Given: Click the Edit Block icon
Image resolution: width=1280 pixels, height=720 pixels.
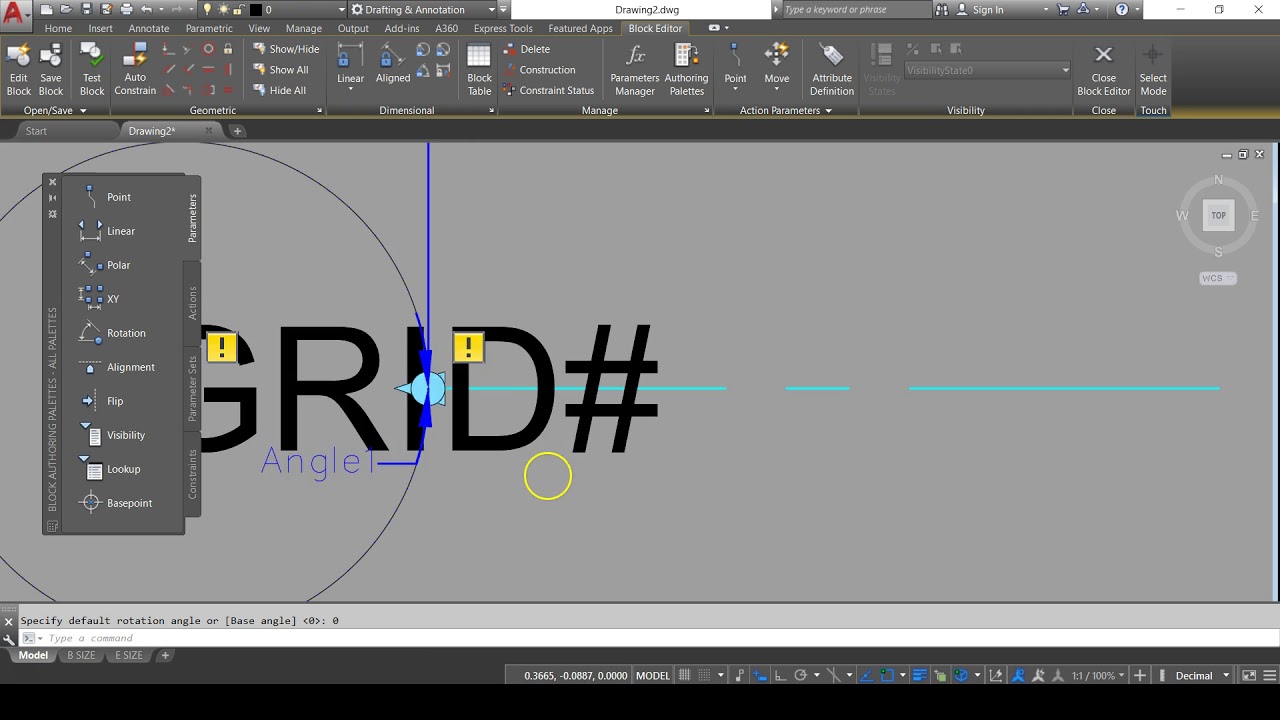Looking at the screenshot, I should (19, 70).
